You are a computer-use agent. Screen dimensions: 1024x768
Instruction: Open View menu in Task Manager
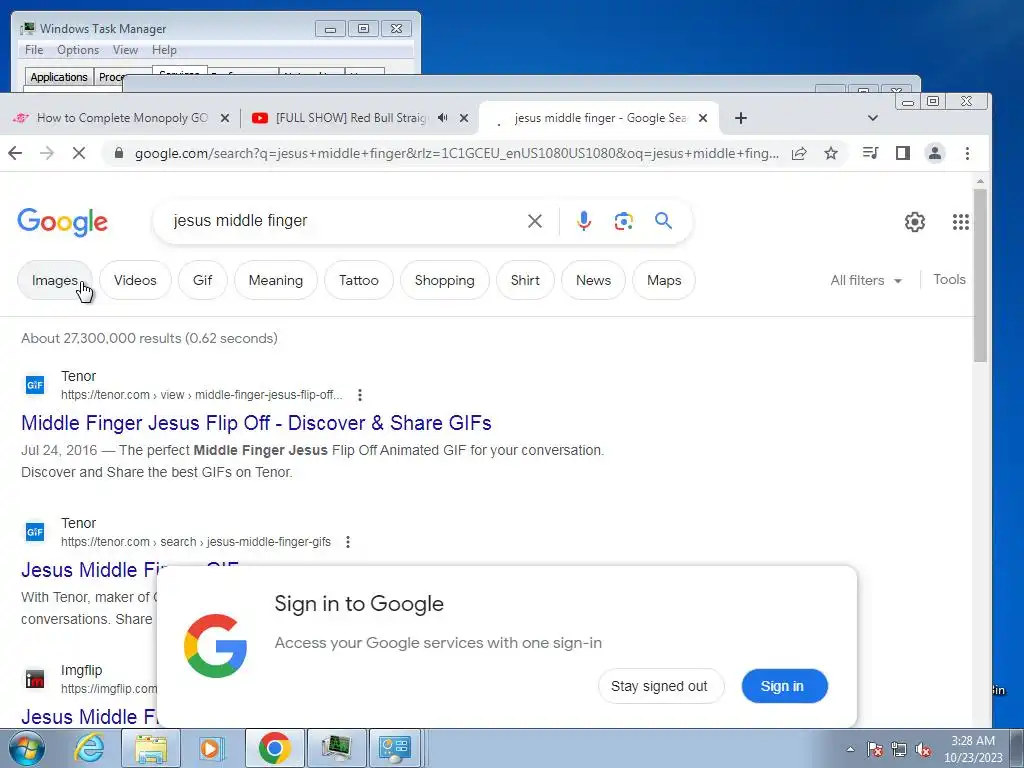tap(125, 50)
